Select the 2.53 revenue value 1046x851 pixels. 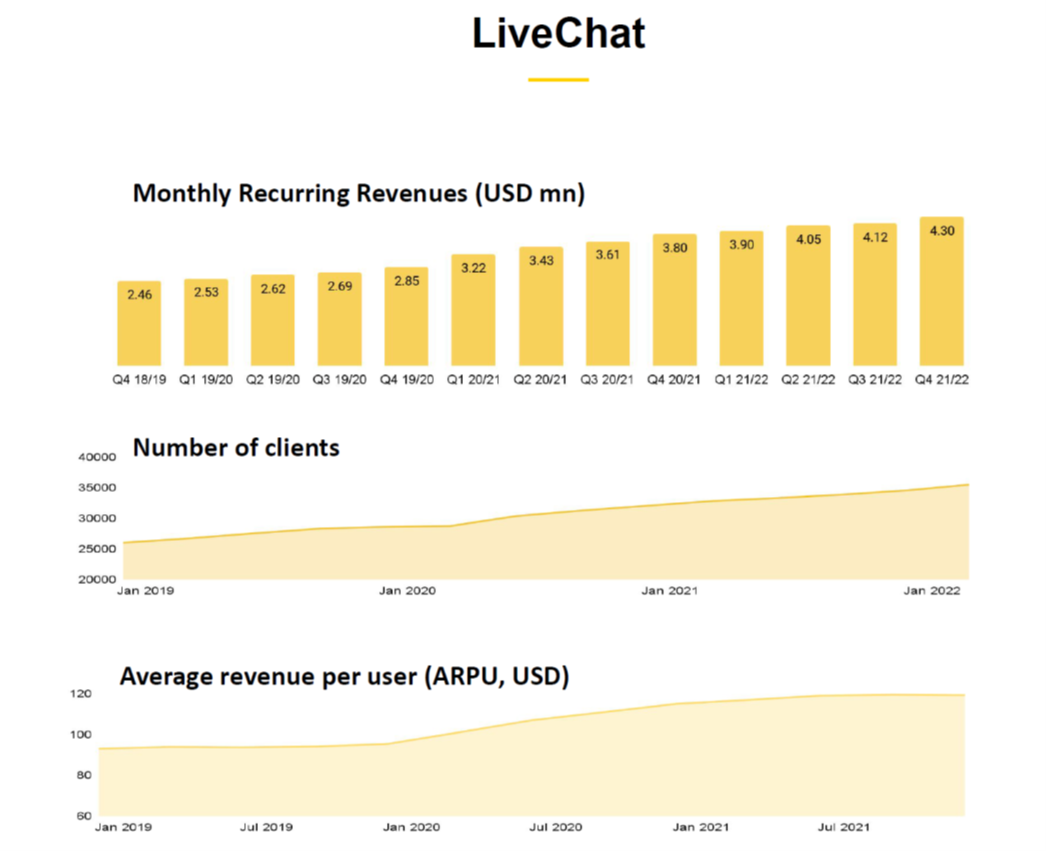tap(206, 291)
